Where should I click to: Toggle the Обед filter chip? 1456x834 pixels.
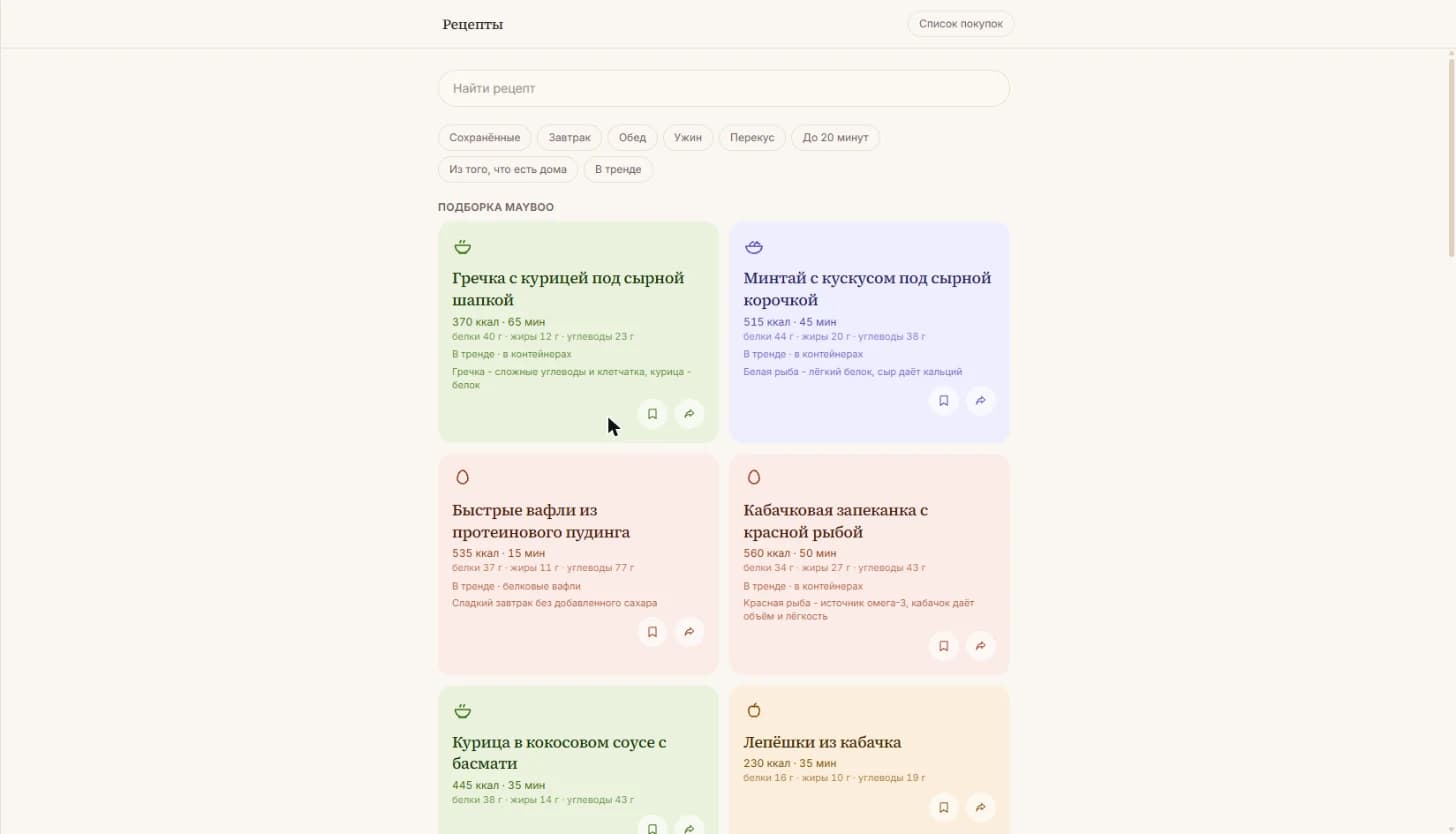coord(633,137)
